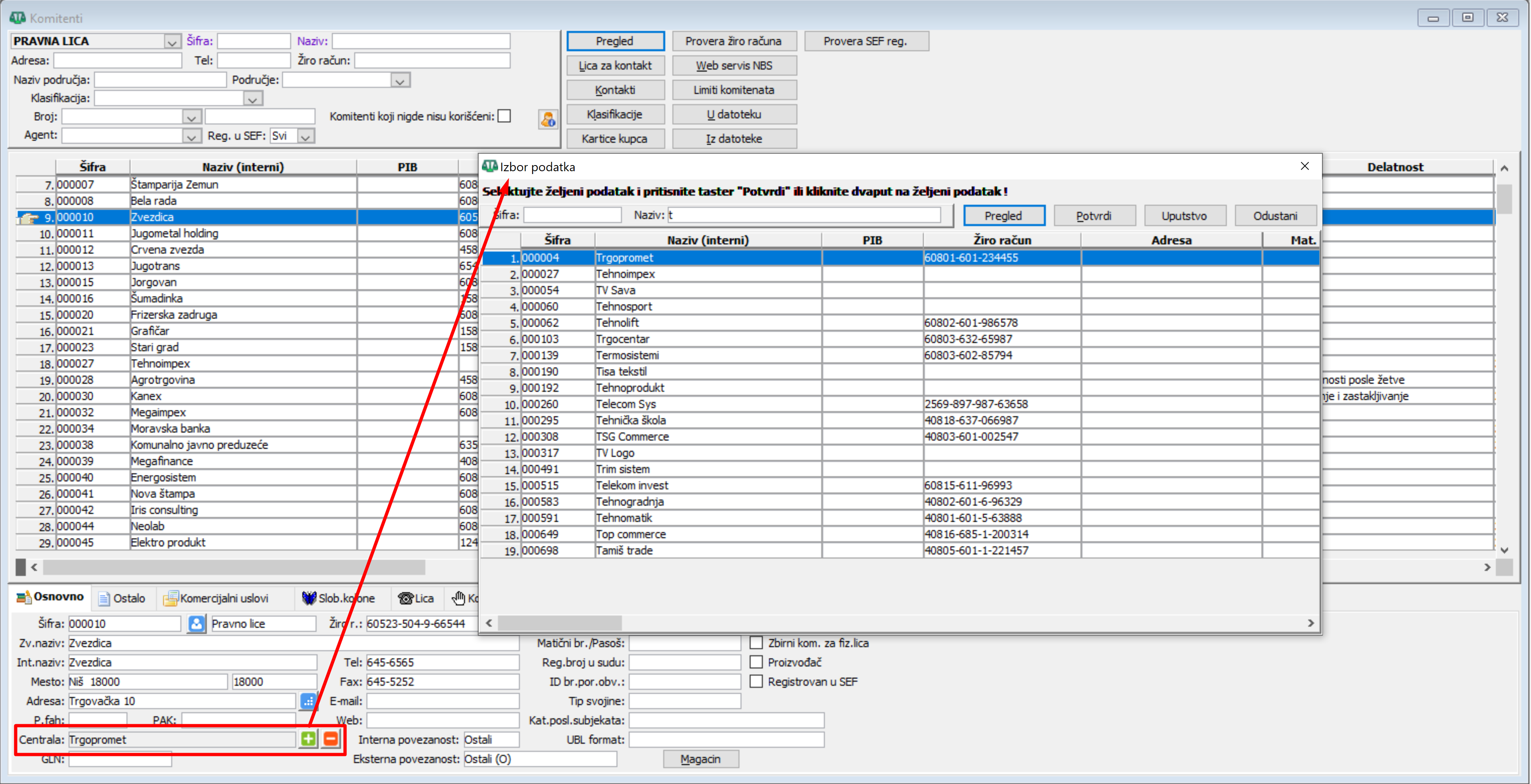The width and height of the screenshot is (1531, 784).
Task: Click the blue person icon beside Šifra field
Action: 196,623
